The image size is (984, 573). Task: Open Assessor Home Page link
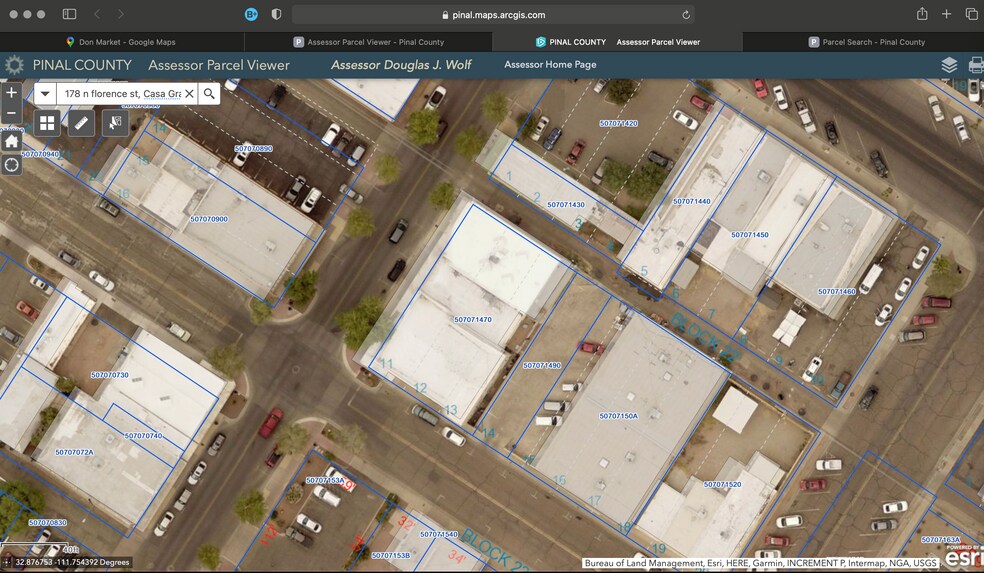click(550, 65)
